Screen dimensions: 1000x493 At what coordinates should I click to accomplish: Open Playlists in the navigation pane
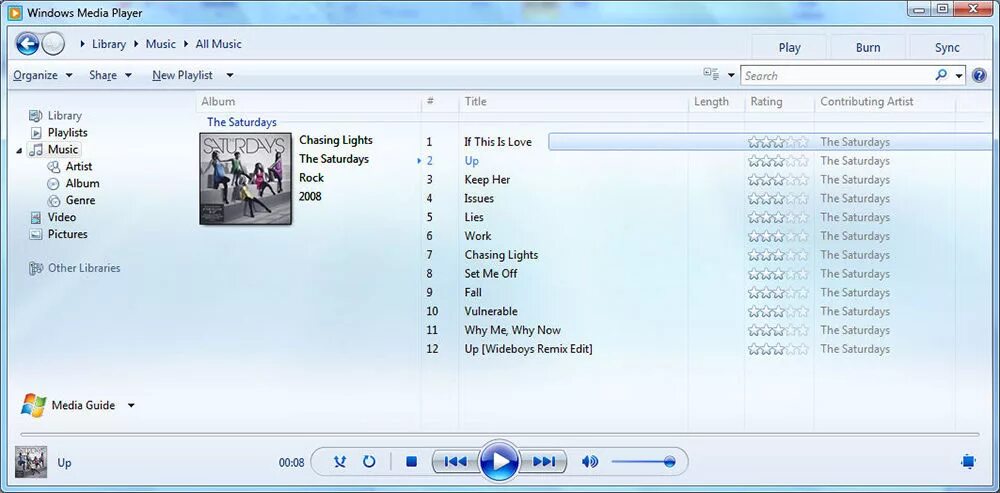coord(67,133)
